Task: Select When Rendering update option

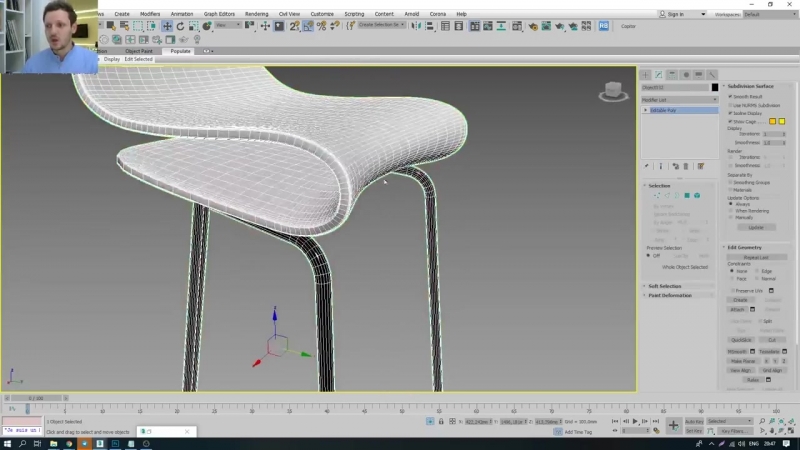Action: [x=731, y=211]
